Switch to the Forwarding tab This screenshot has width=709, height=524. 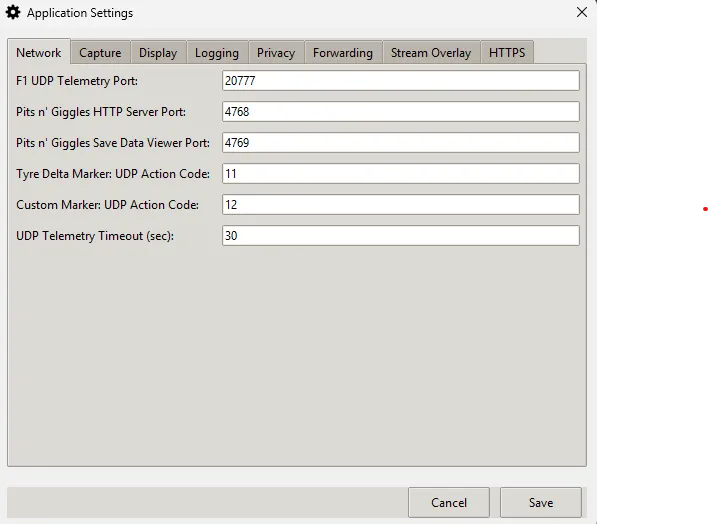point(343,53)
